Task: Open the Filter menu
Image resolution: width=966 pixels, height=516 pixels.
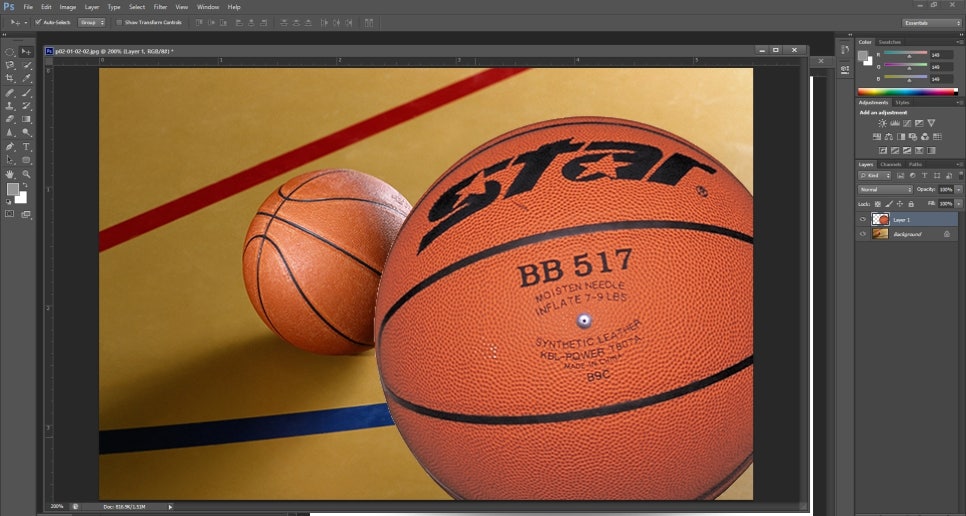Action: (160, 7)
